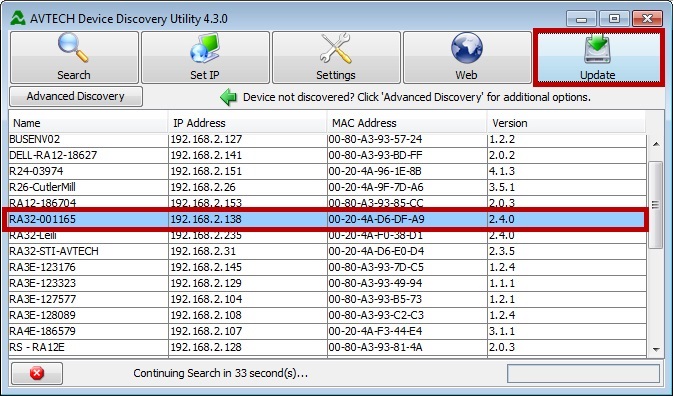Click version 4.1.3 in R24-03974 row
Screen dimensions: 673x396
pos(502,171)
